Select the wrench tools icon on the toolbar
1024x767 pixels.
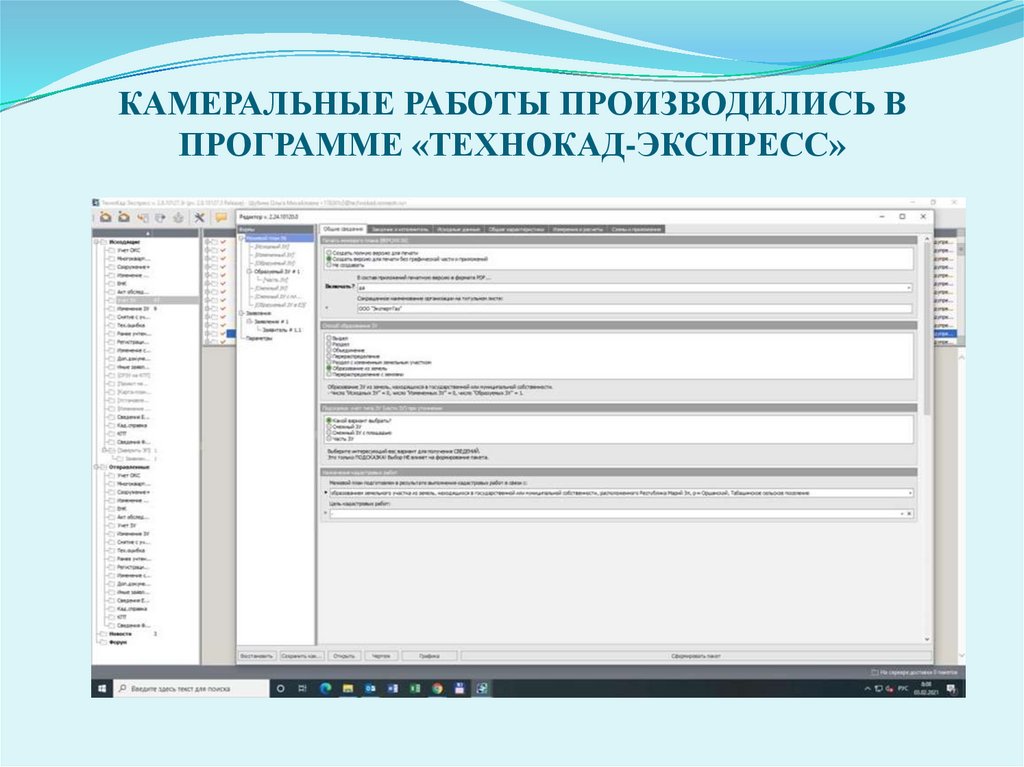199,217
